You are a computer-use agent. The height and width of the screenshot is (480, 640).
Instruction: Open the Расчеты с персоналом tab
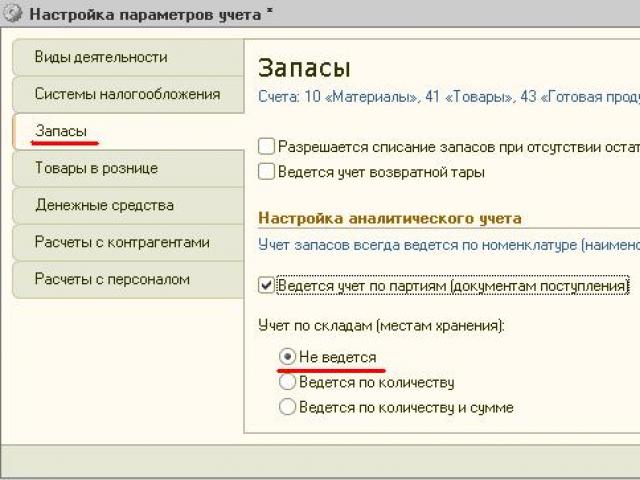[x=112, y=279]
